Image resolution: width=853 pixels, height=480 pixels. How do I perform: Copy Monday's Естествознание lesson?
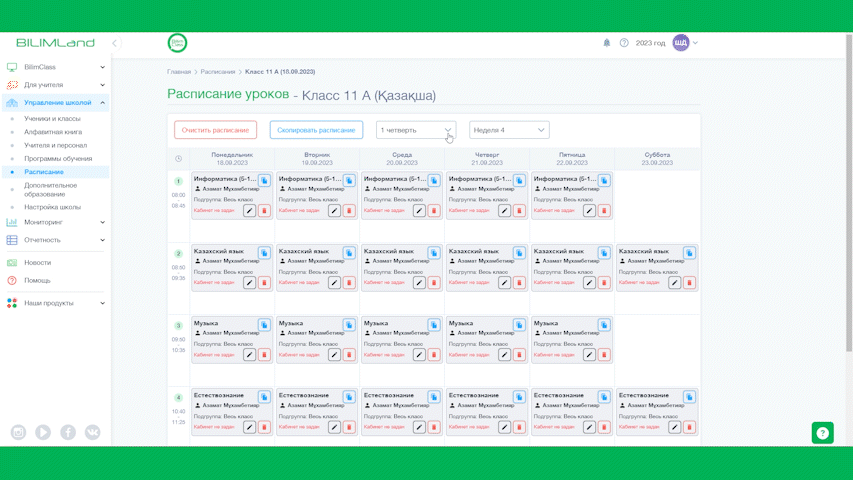point(264,397)
